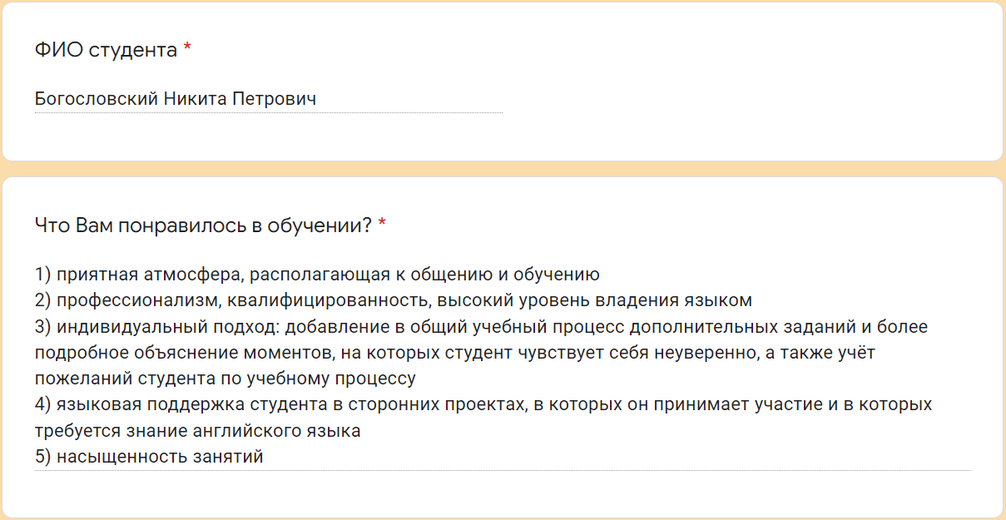Click the red asterisk beside ФИО студента

click(x=187, y=48)
